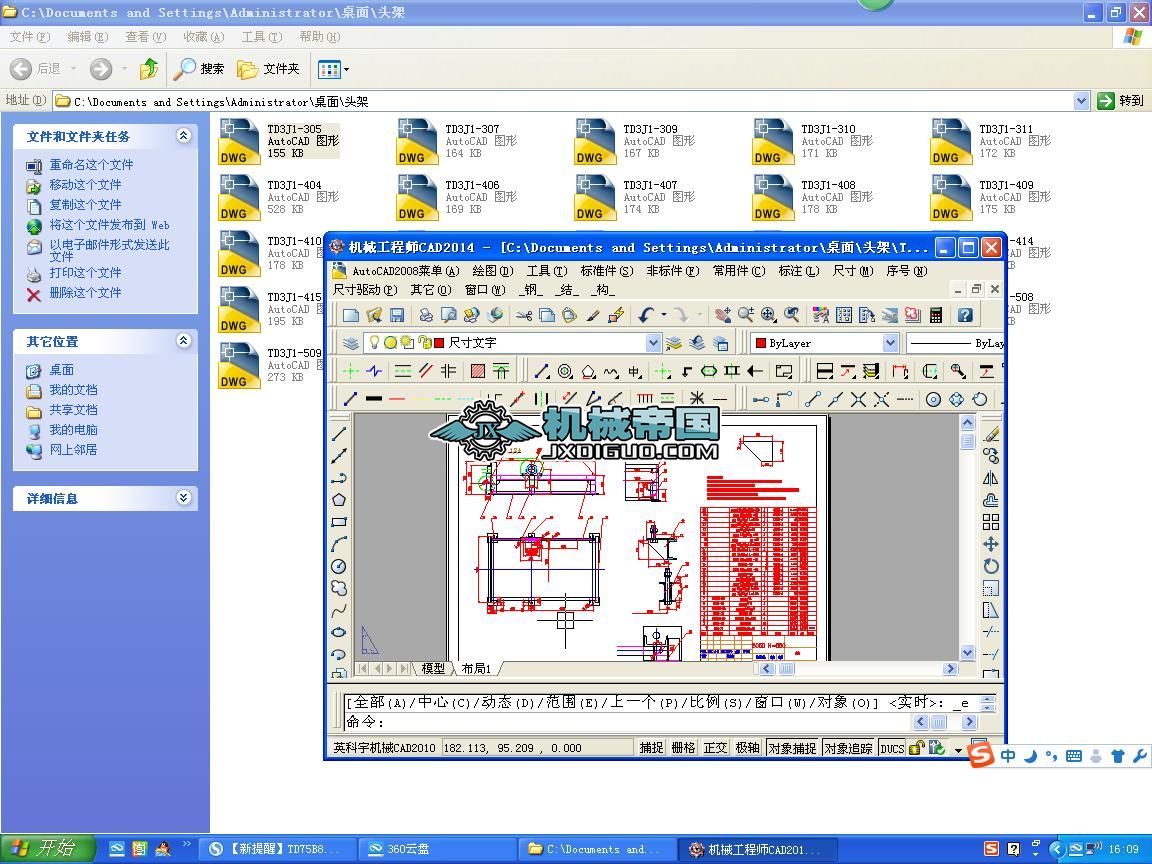Select the Pan (hand) tool in CAD

click(723, 315)
